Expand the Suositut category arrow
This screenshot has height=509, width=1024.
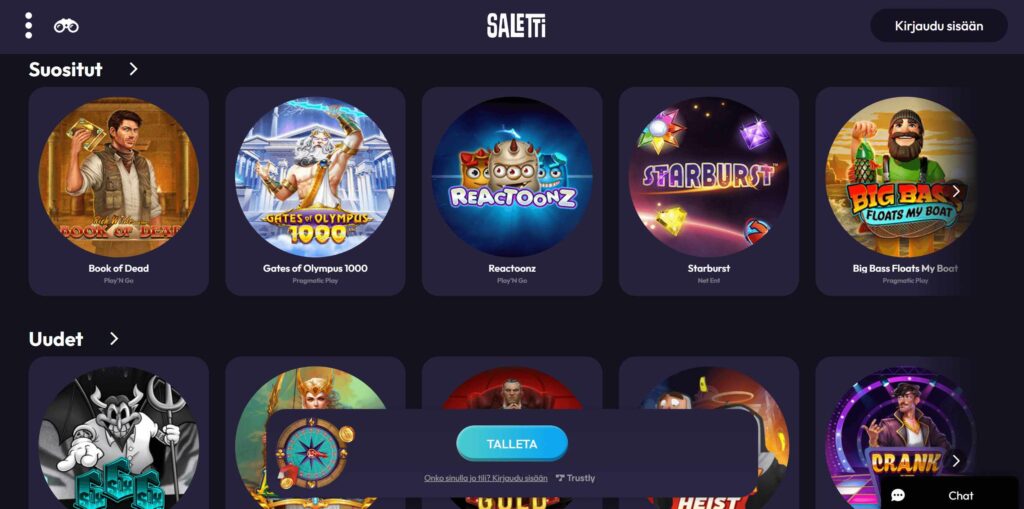(133, 69)
